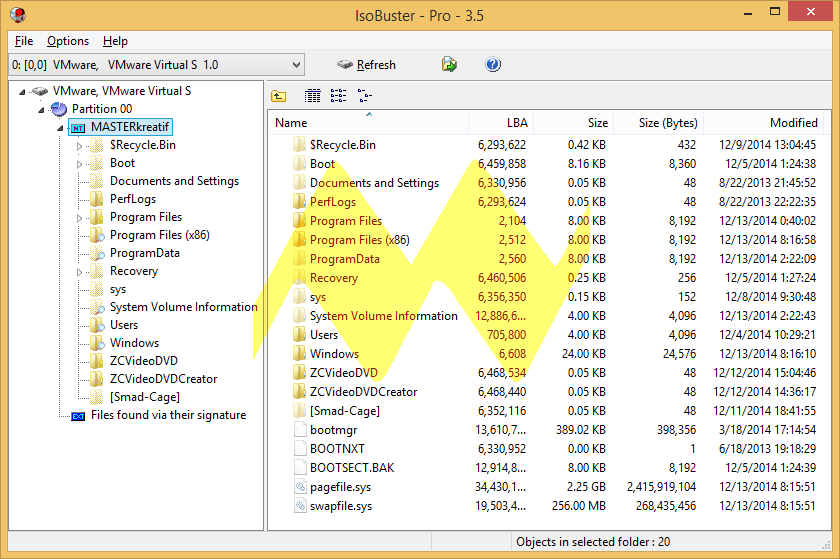Click BOOTSECT.BAK file icon in list
840x559 pixels.
click(300, 468)
